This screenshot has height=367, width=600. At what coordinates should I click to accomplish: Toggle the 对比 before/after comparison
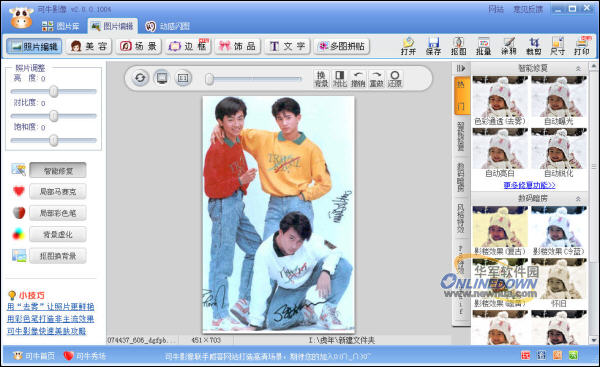point(339,78)
